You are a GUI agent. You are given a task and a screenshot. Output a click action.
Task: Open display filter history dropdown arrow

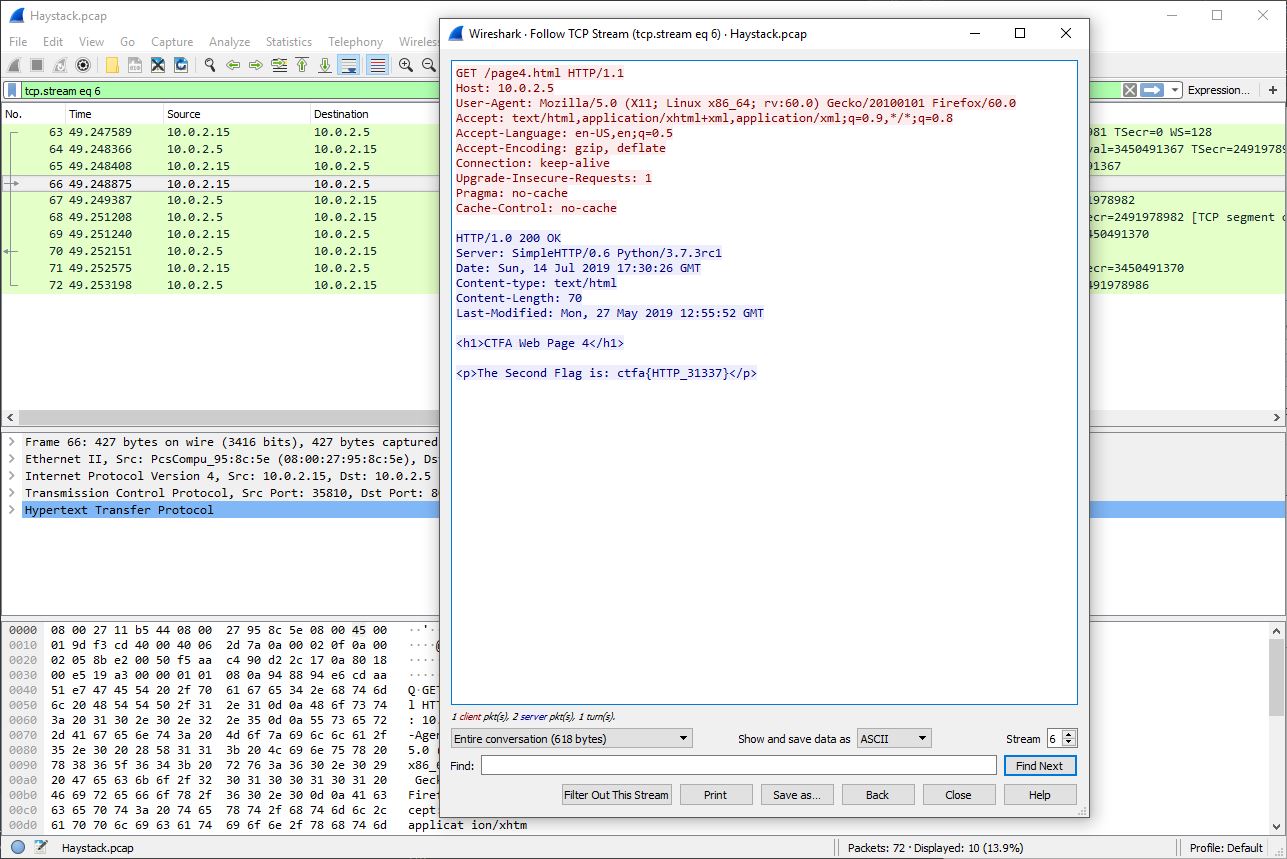coord(1174,90)
